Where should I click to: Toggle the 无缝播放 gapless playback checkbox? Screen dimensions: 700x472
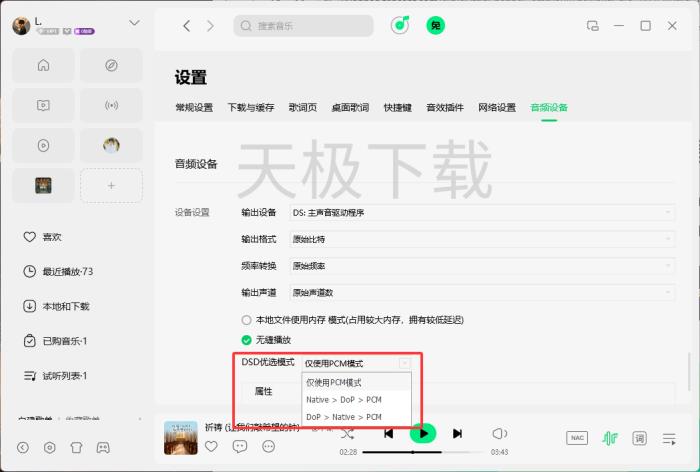(247, 340)
